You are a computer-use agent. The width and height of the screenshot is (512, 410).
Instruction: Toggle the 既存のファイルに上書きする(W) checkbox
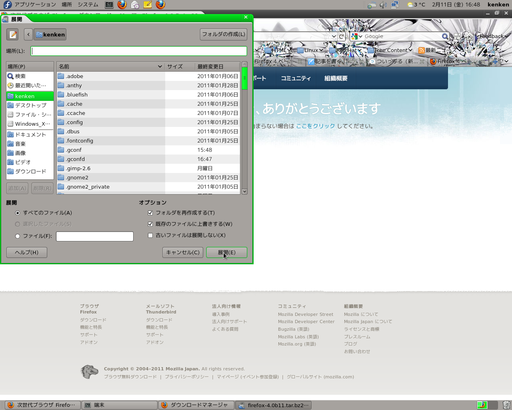pos(150,224)
